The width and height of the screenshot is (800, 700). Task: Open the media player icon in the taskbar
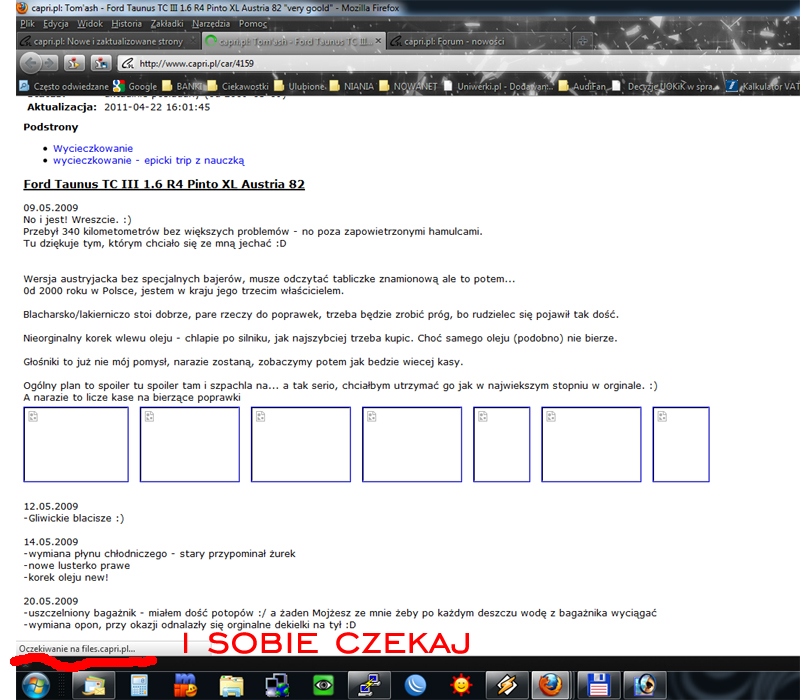click(x=644, y=685)
